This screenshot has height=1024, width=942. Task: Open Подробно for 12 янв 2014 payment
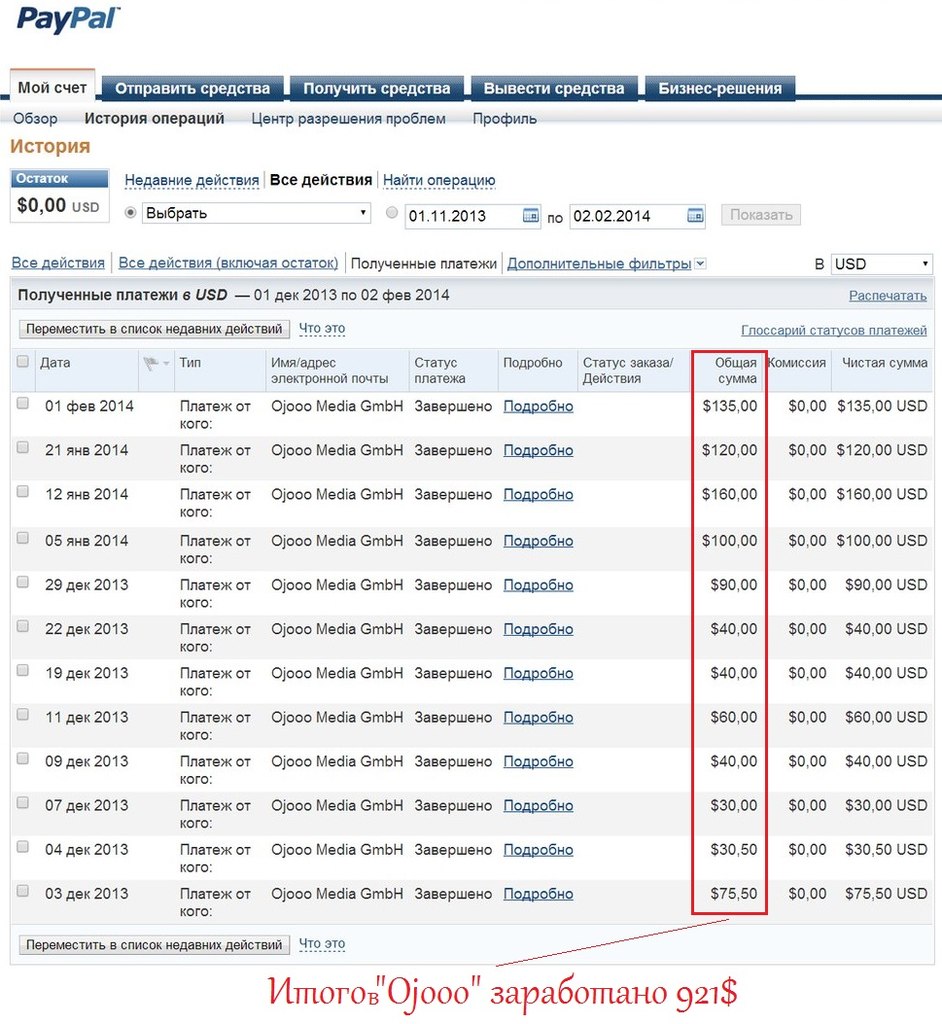tap(538, 495)
